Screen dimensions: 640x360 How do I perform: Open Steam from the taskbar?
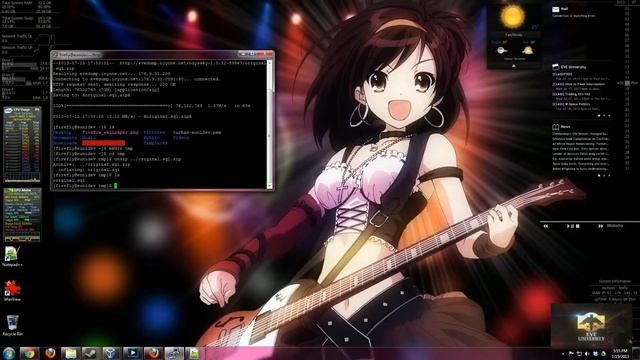91,353
